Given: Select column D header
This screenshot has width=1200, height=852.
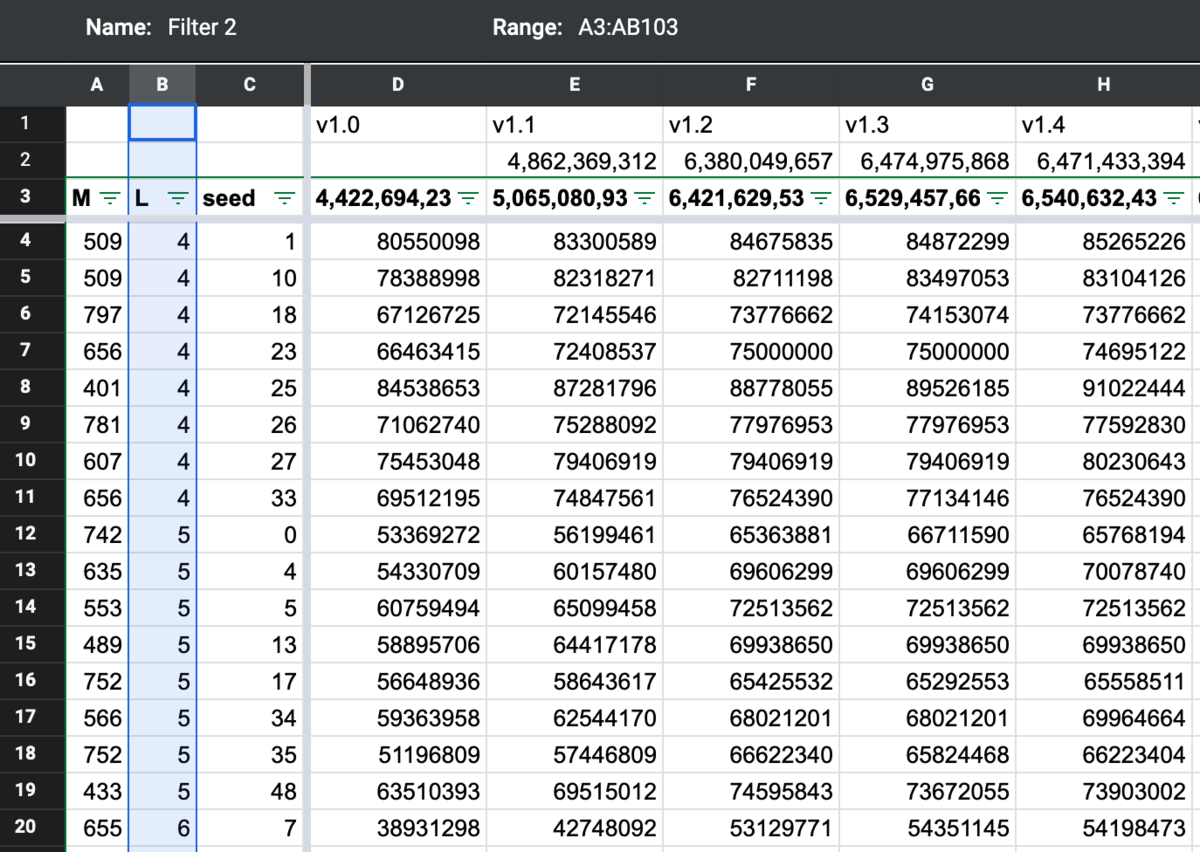Looking at the screenshot, I should point(398,85).
